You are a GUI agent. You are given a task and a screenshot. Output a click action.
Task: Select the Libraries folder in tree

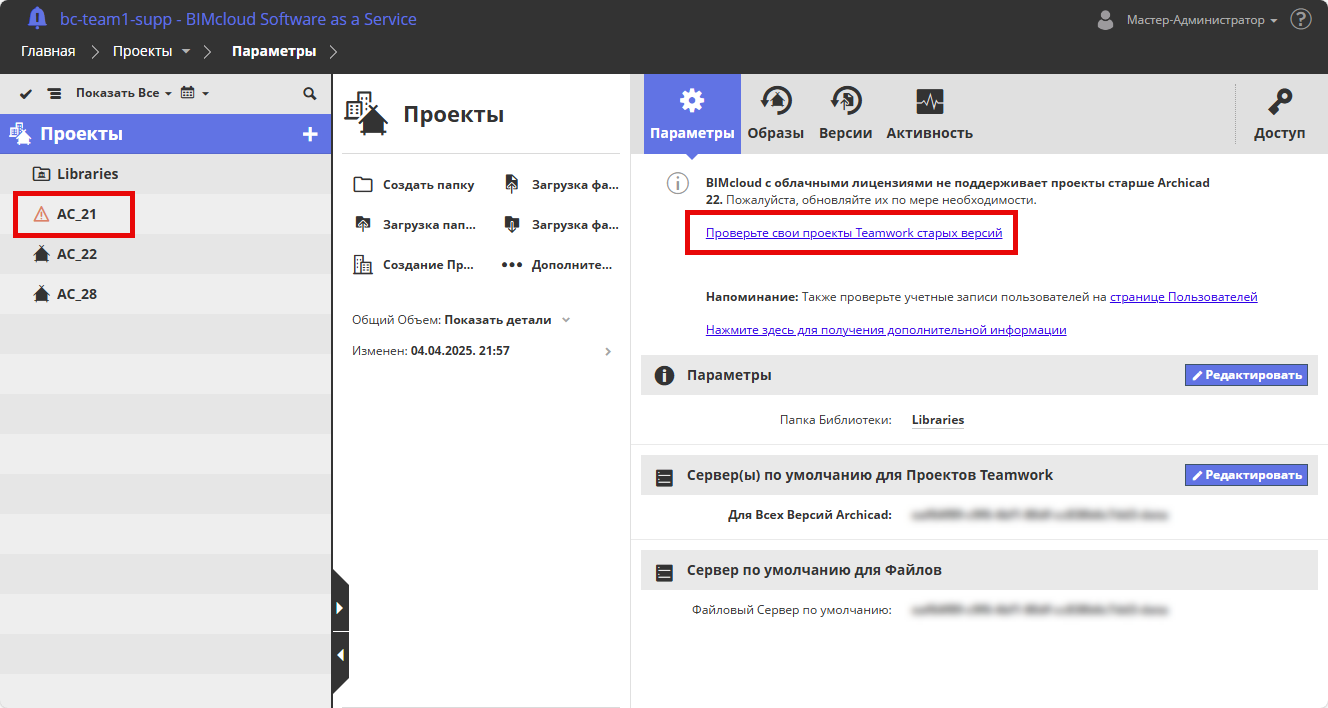[165, 174]
